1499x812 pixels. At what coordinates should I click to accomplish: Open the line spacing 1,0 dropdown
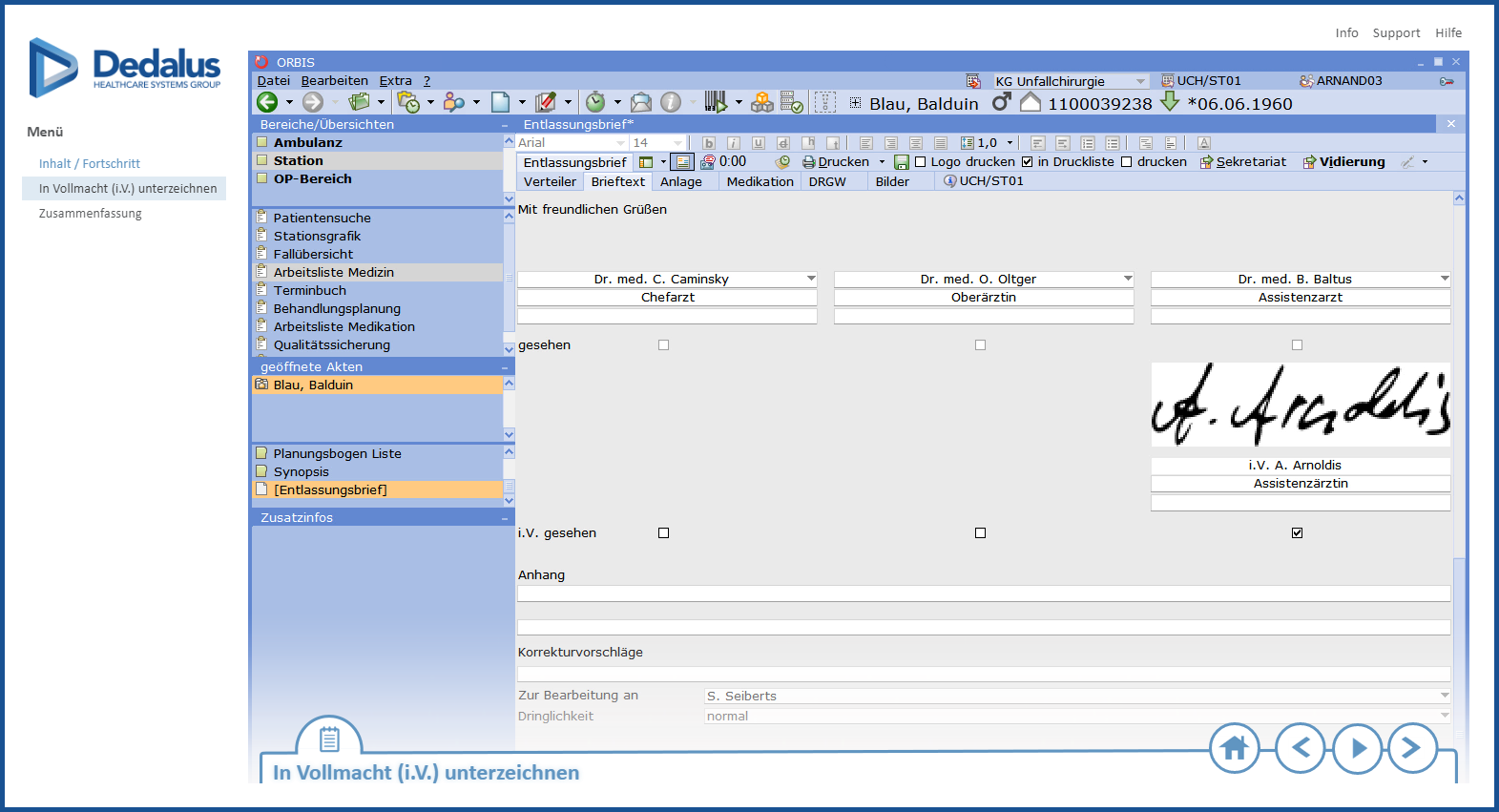coord(1010,143)
